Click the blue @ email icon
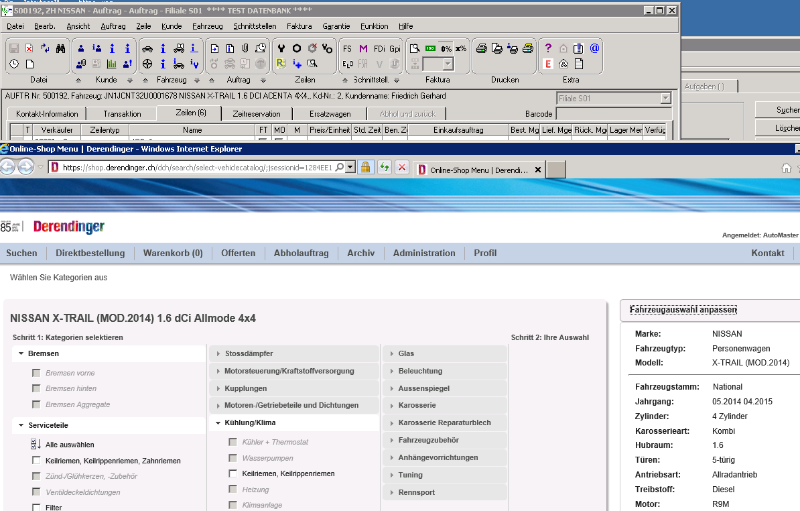 pyautogui.click(x=594, y=48)
